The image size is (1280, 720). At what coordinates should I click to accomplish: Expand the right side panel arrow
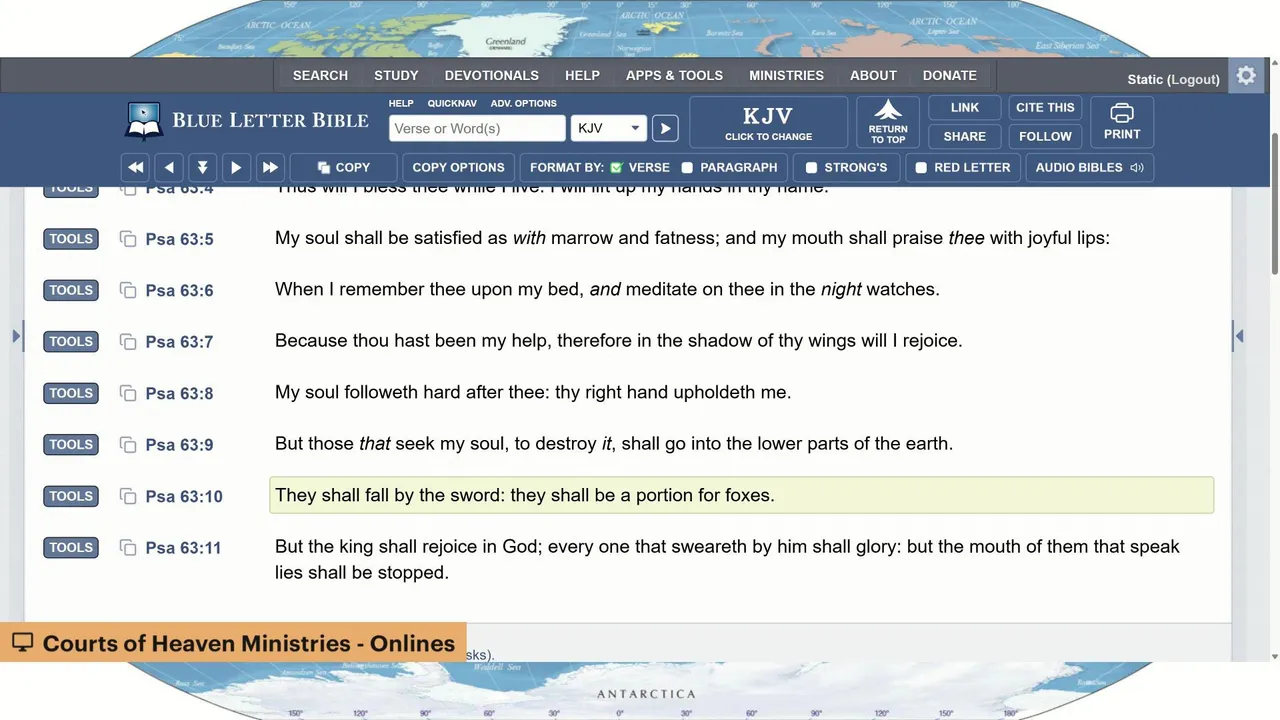pos(1239,336)
